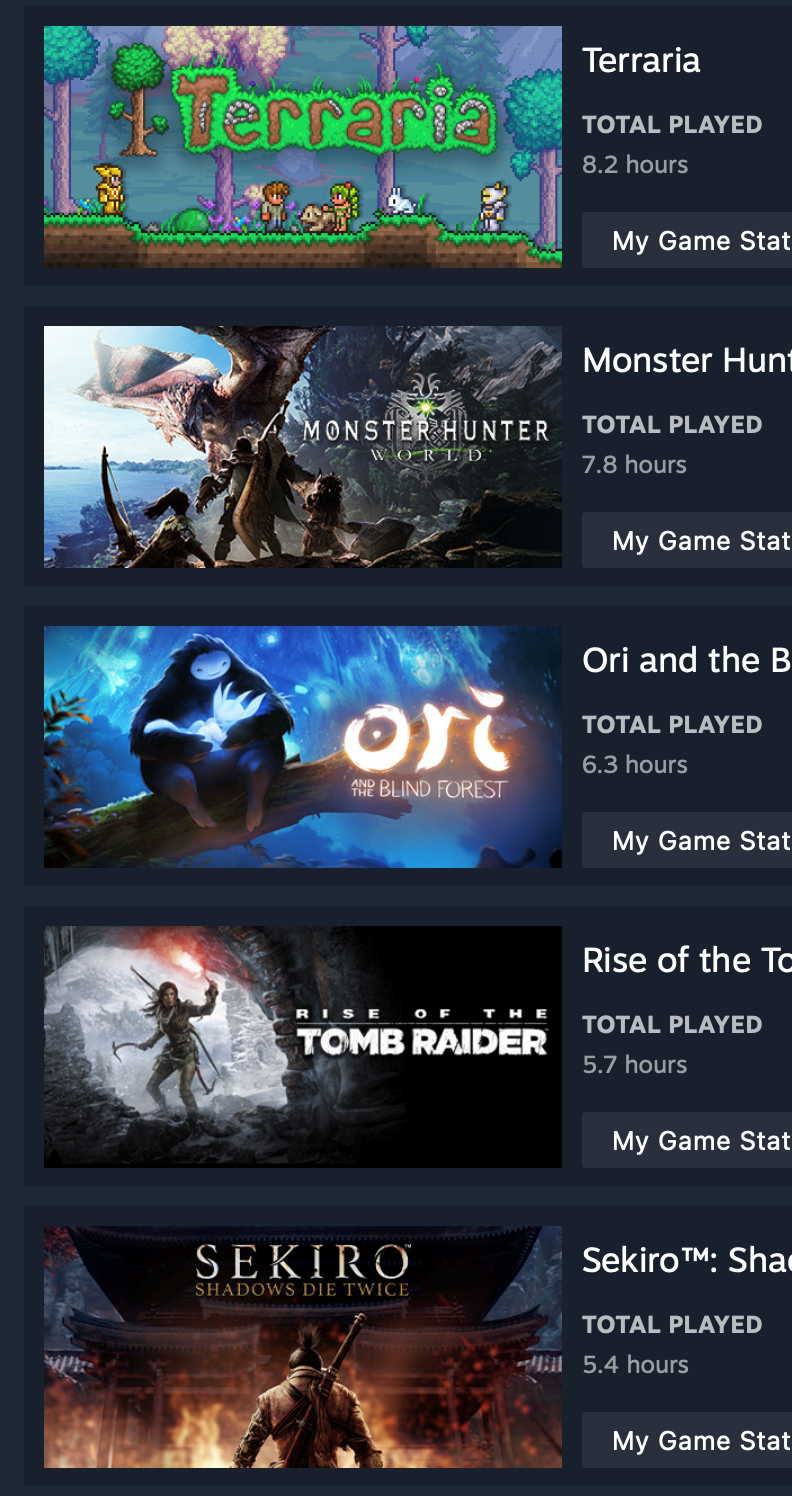Open the Sekiro Shadows Die Twice banner

pos(303,1347)
